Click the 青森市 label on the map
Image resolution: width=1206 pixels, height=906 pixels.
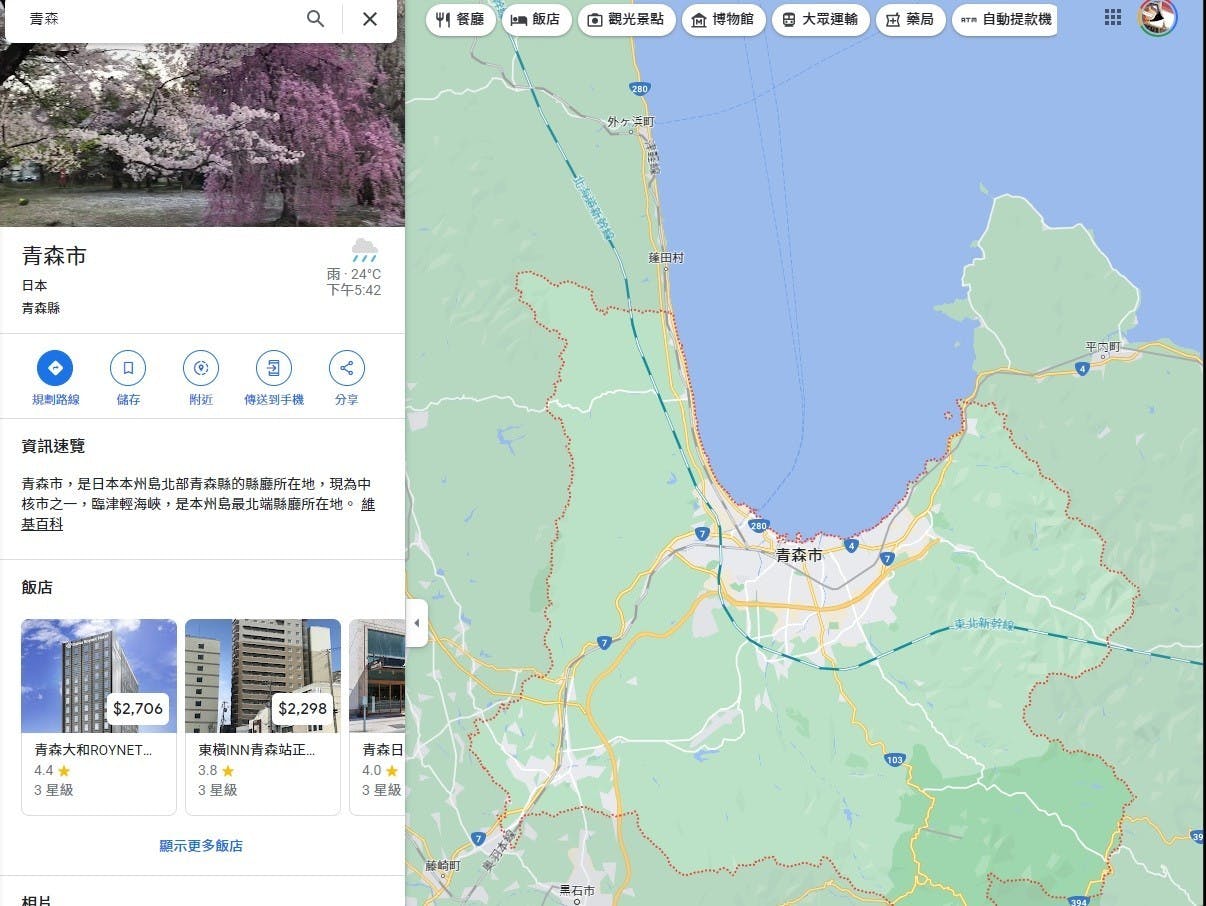click(799, 555)
